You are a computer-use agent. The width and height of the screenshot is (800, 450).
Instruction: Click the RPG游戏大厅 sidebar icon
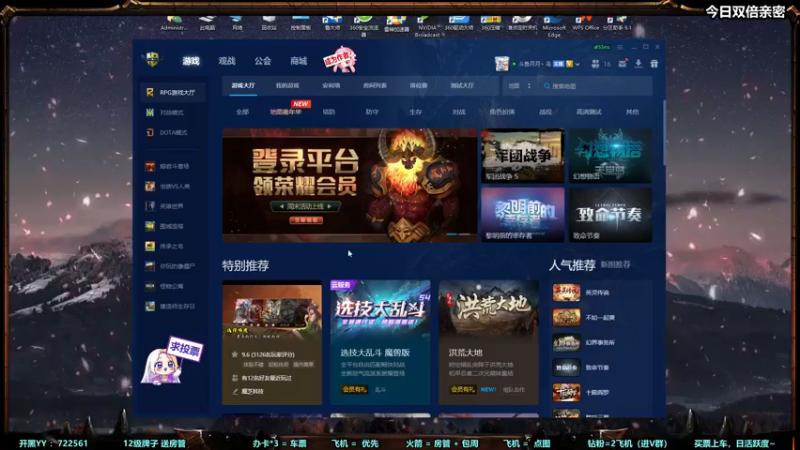tap(149, 92)
